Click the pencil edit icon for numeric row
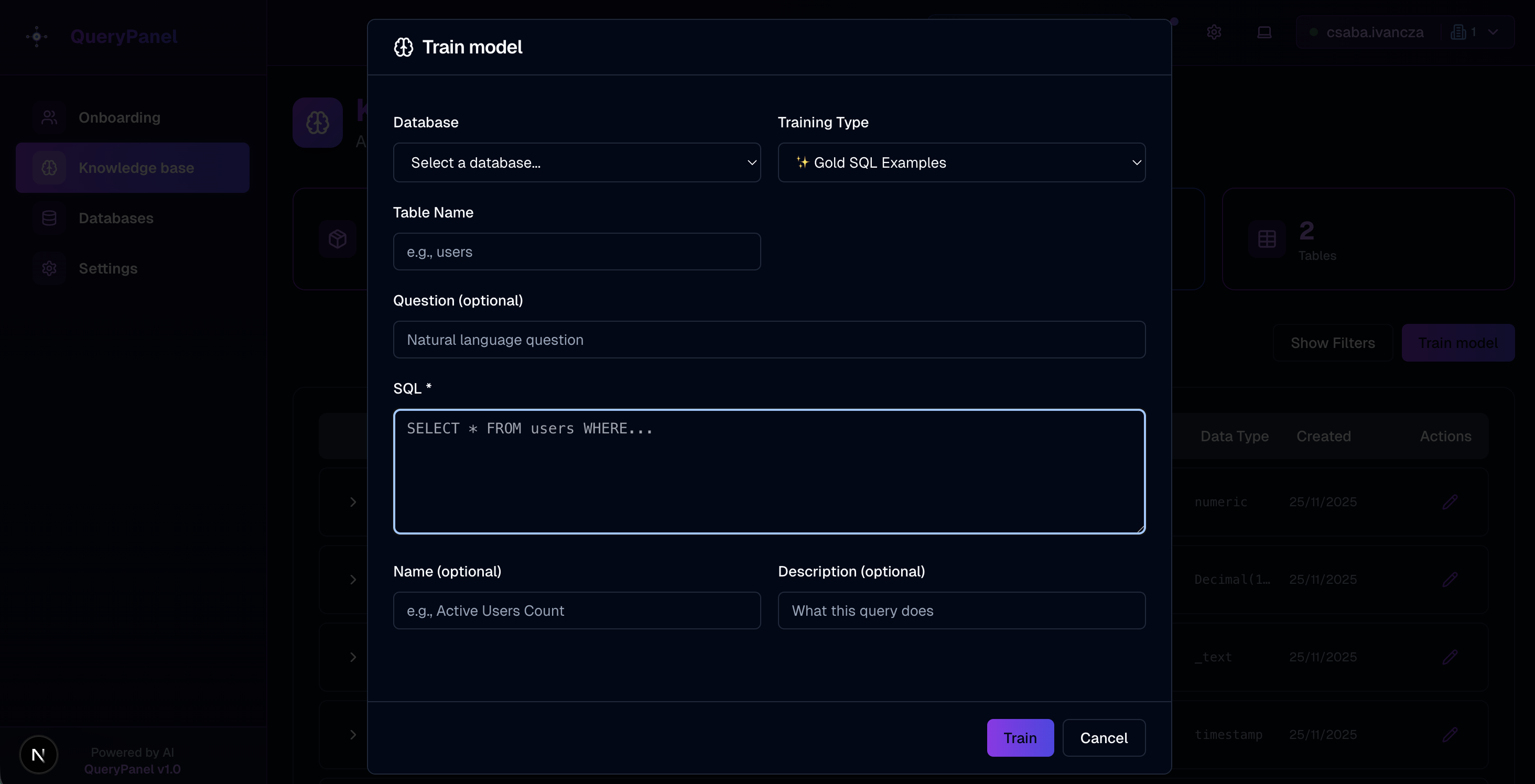Screen dimensions: 1535x784 [1450, 502]
